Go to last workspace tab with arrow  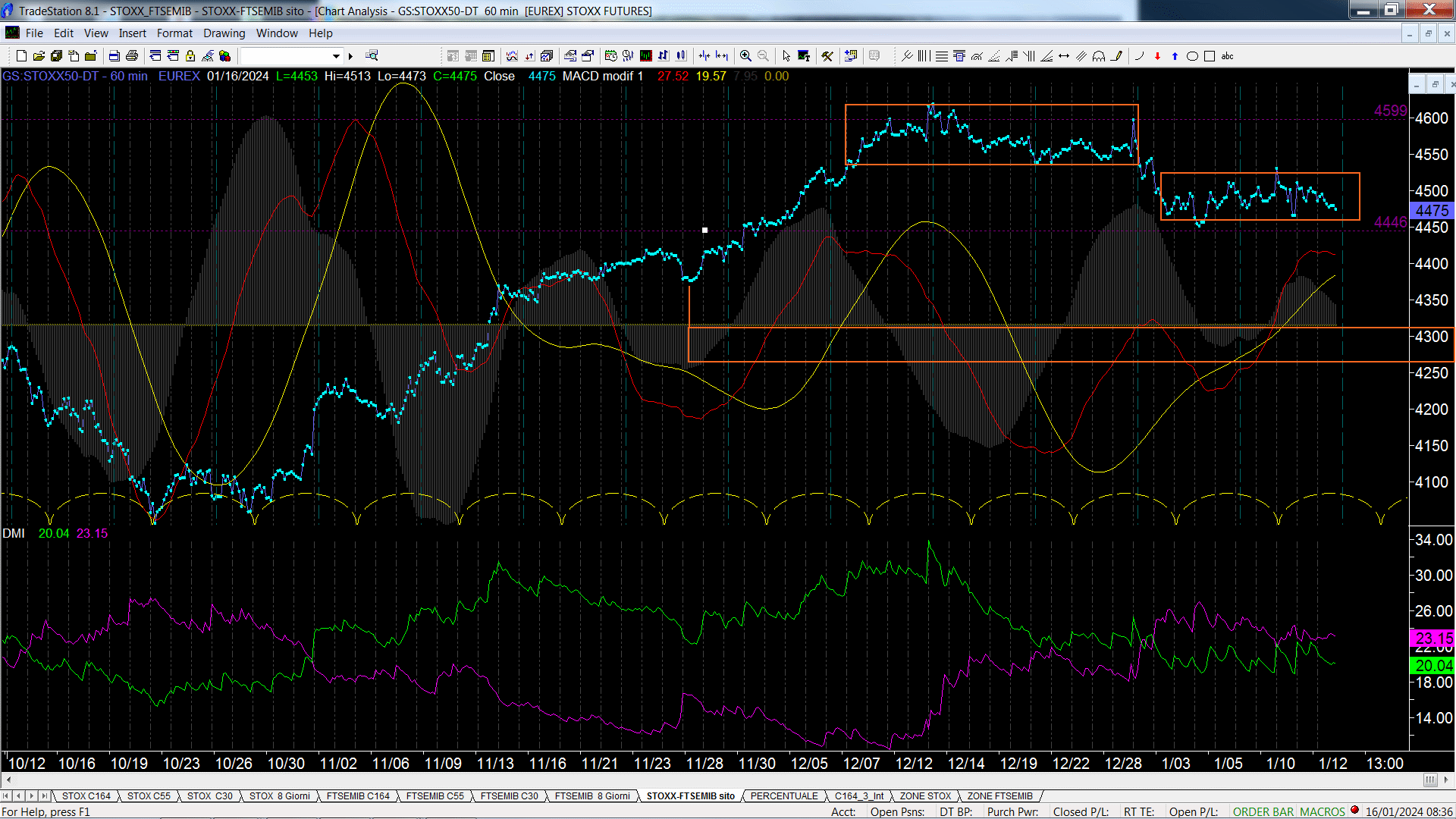coord(45,795)
